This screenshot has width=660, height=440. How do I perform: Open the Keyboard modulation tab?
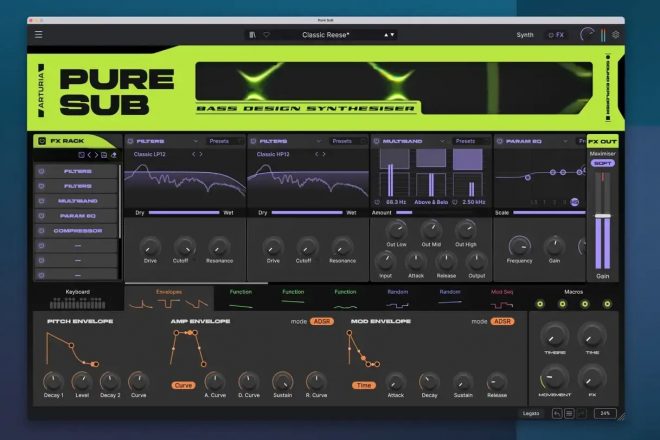[x=77, y=298]
